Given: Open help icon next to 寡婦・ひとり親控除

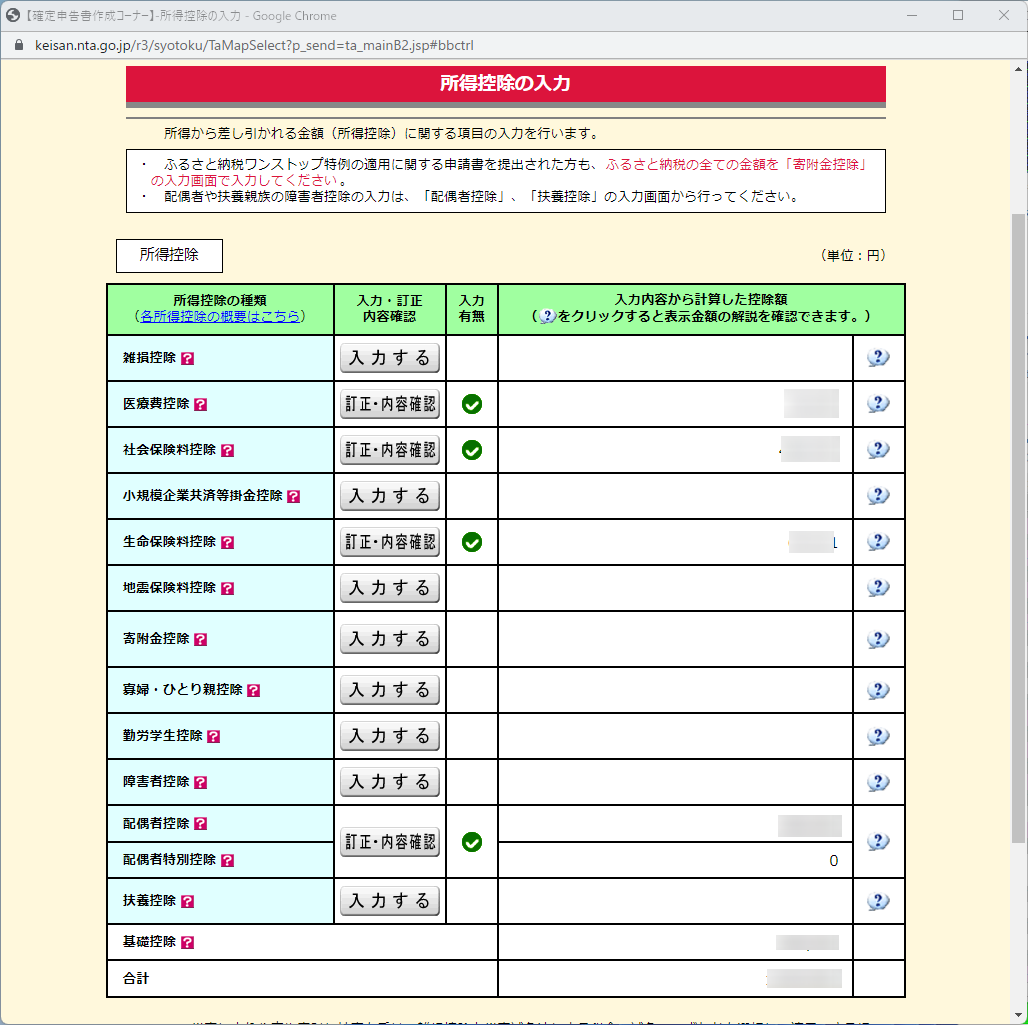Looking at the screenshot, I should pos(254,690).
